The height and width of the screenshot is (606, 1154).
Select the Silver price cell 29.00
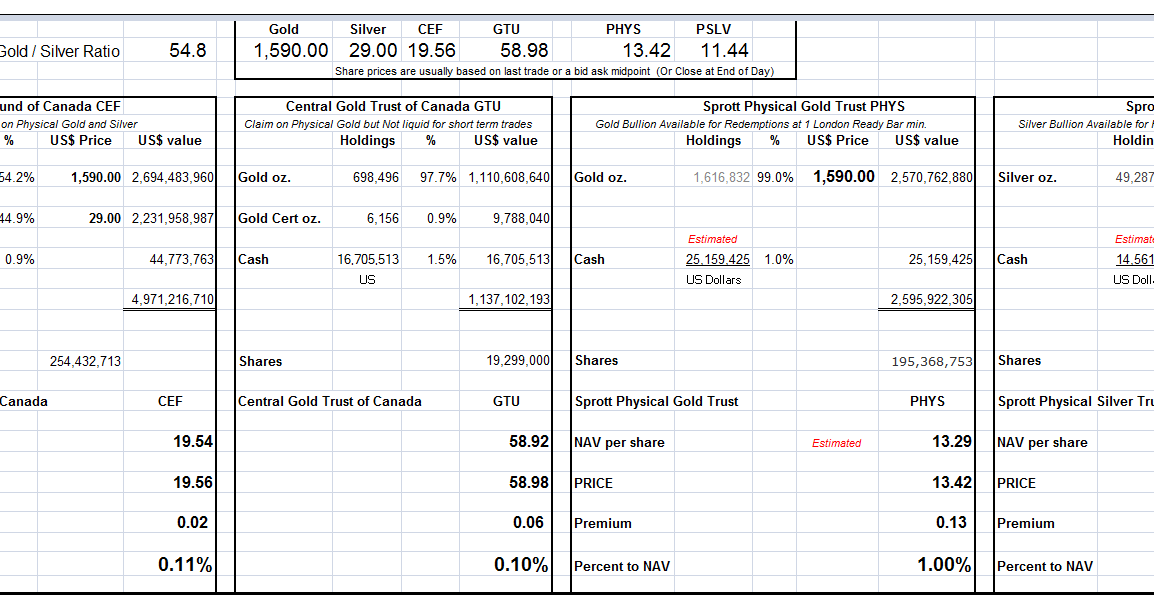click(x=373, y=51)
